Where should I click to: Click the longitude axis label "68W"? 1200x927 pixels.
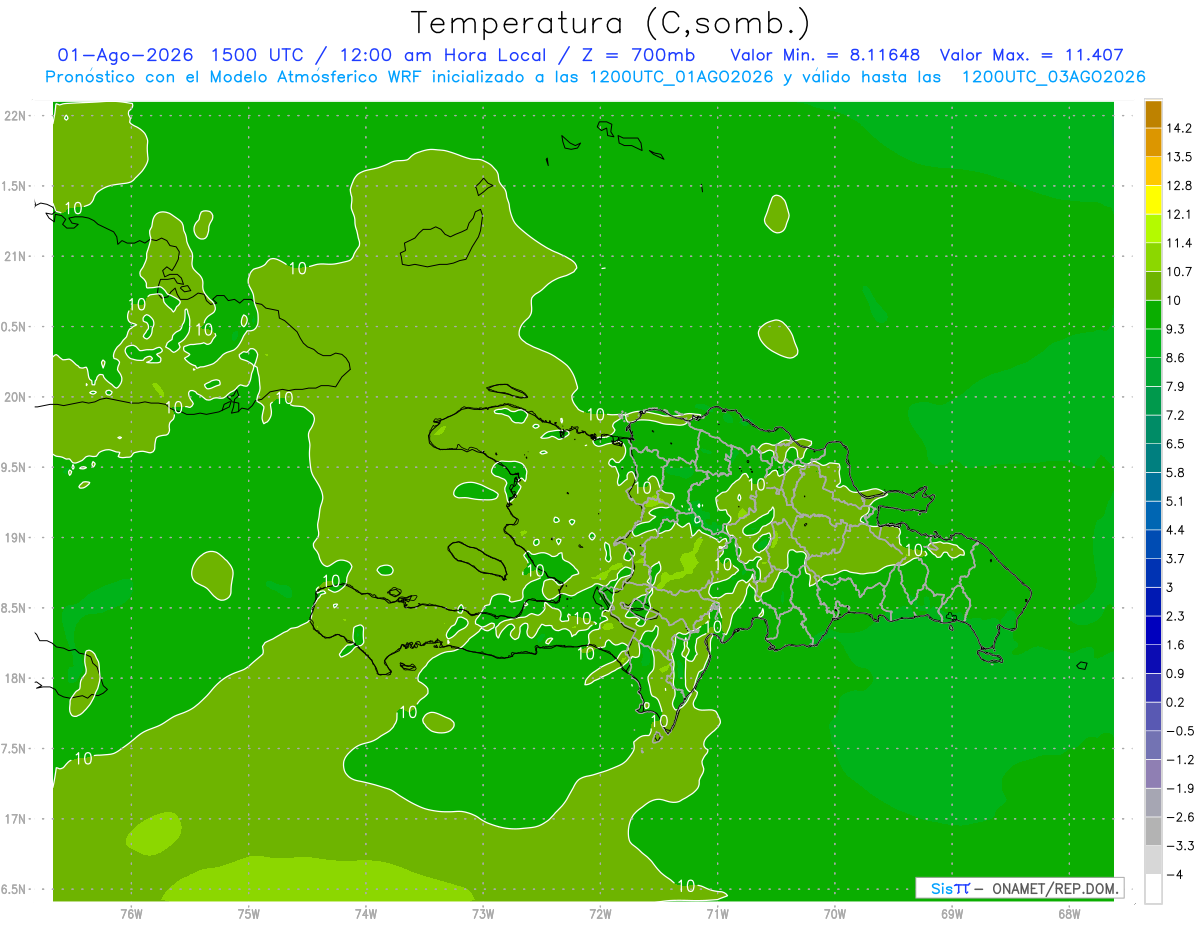(1068, 913)
